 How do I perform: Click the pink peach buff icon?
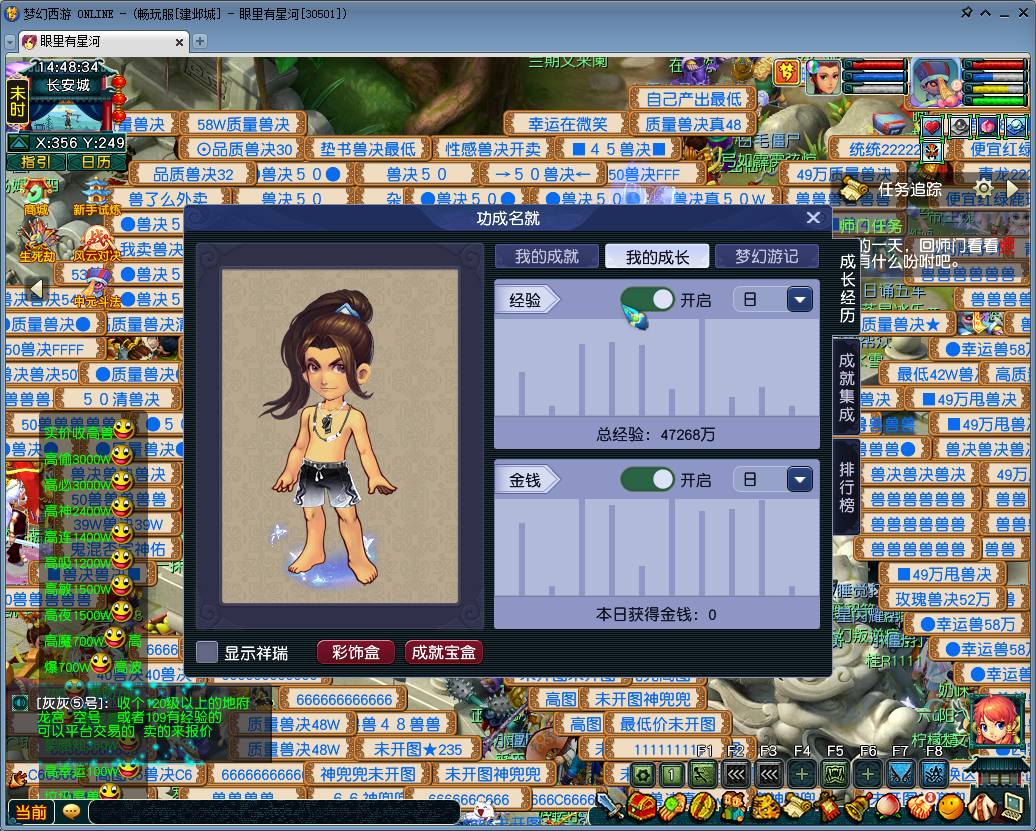click(x=988, y=127)
